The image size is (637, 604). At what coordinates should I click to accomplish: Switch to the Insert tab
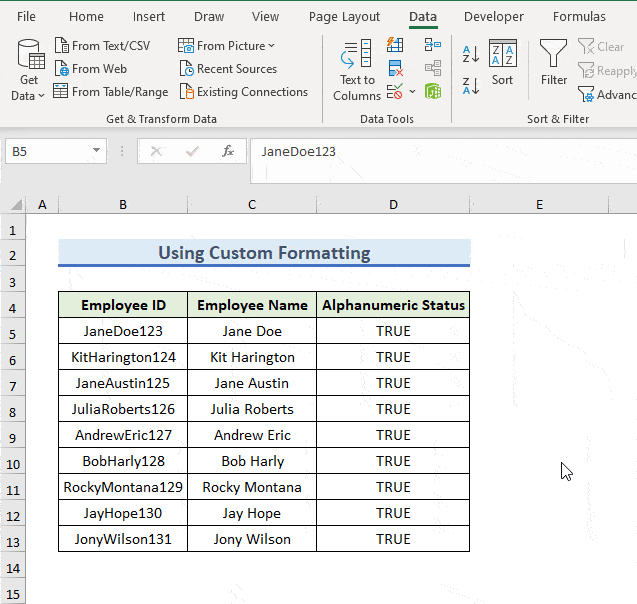[x=149, y=17]
